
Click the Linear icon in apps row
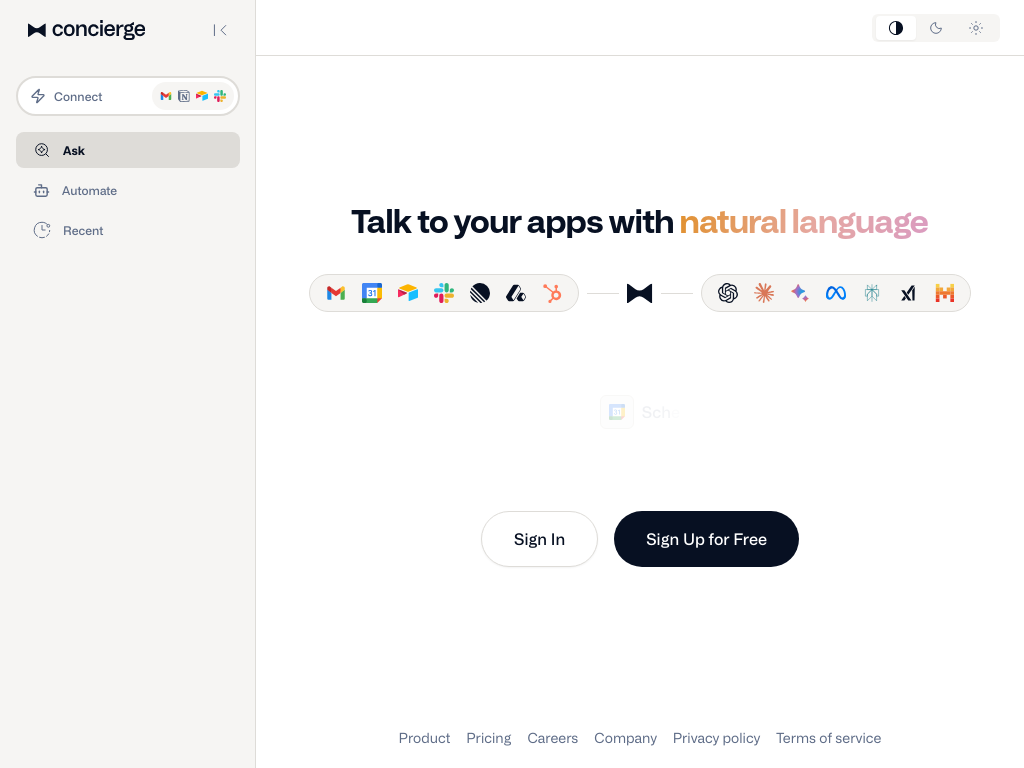[x=480, y=293]
